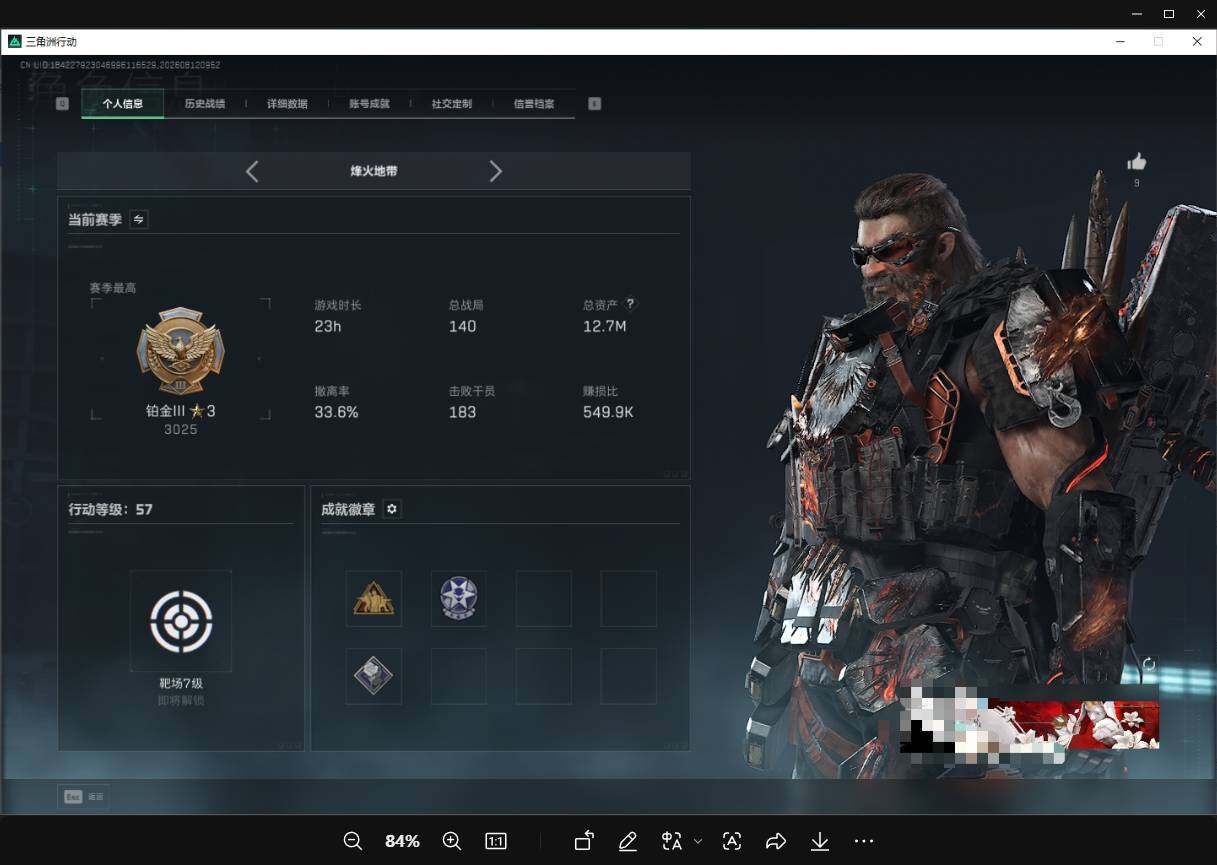Switch to the 详细数据 tab
1217x865 pixels.
coord(287,104)
